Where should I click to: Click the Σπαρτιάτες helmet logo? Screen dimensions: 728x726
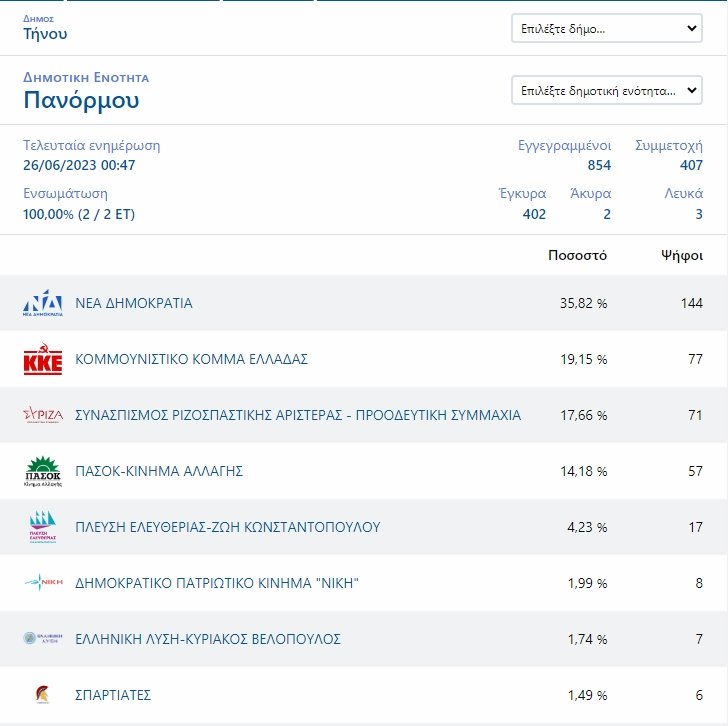coord(43,695)
